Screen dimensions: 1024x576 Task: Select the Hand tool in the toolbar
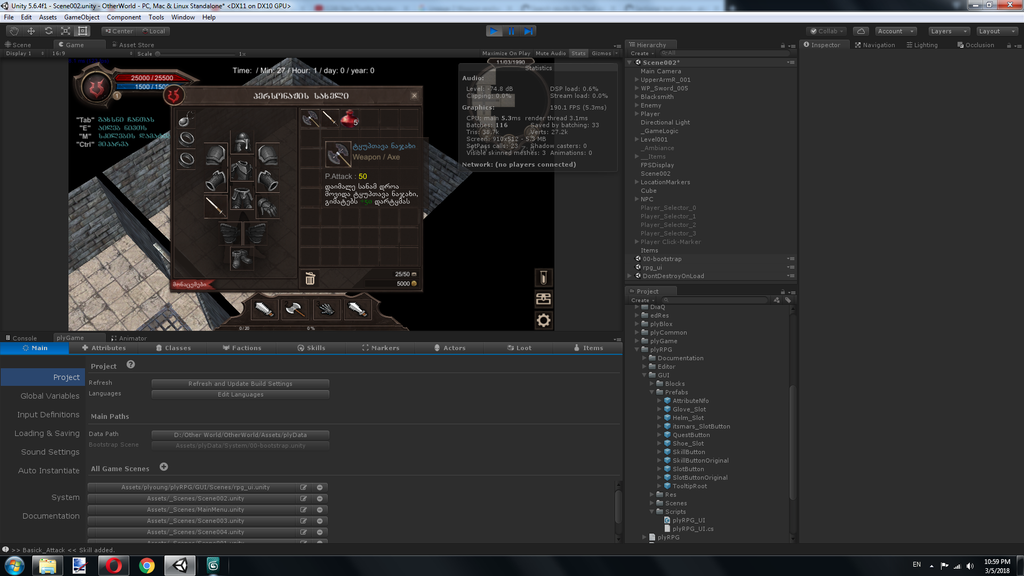click(14, 31)
